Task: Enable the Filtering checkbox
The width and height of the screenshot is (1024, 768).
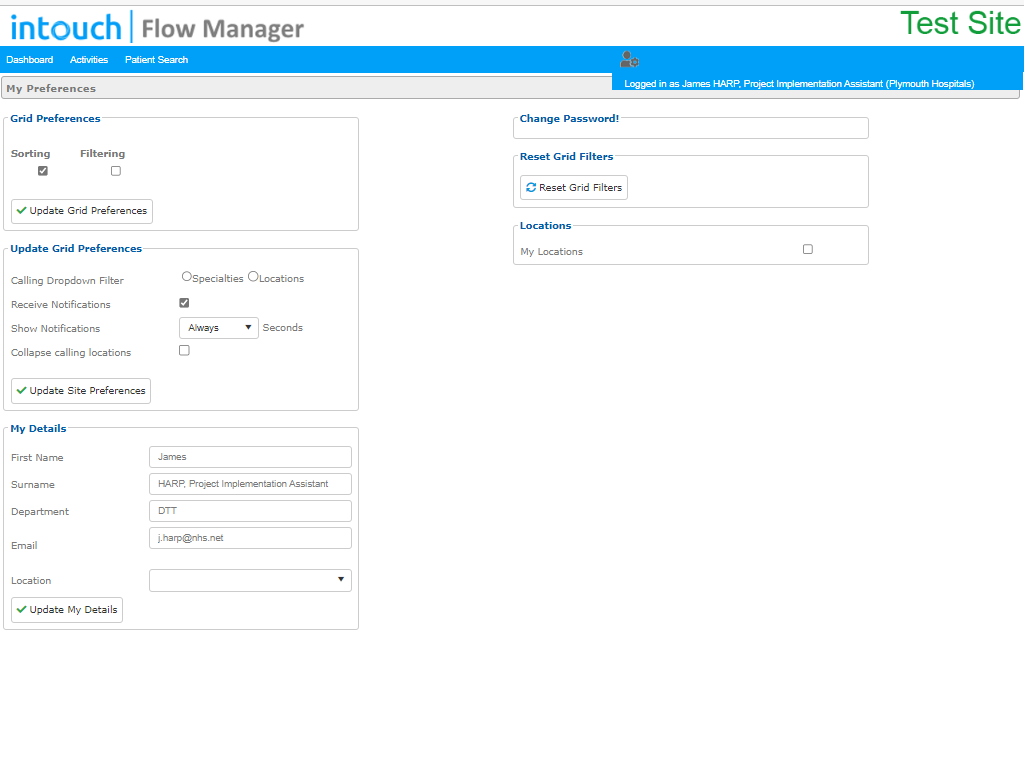Action: click(116, 171)
